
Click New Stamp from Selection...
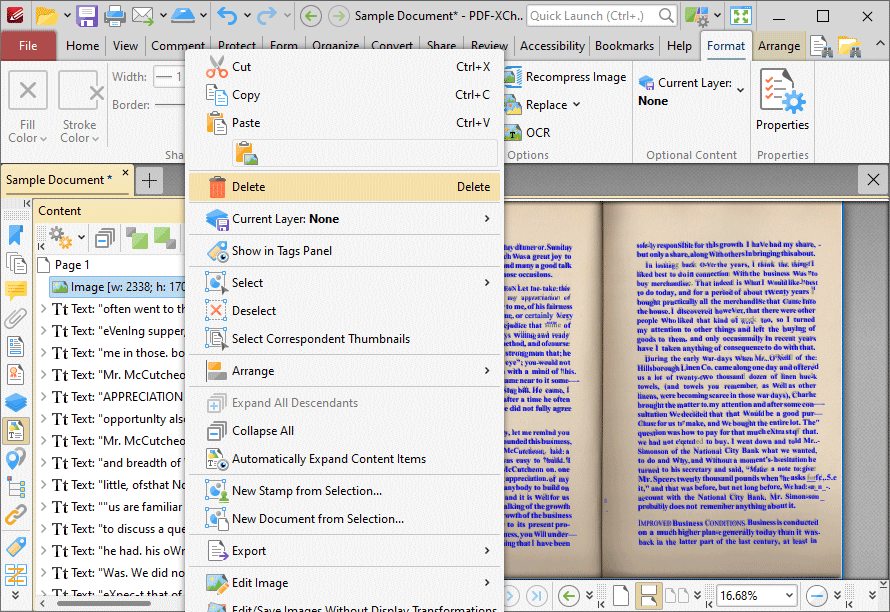(346, 491)
